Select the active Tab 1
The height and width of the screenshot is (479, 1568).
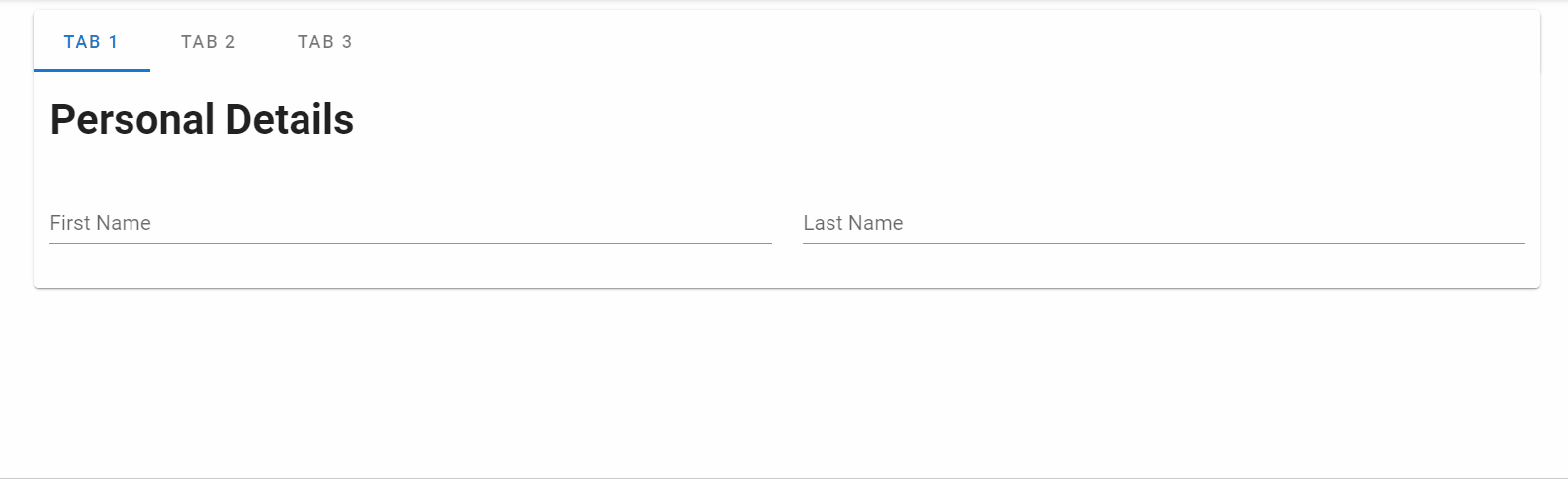[91, 42]
